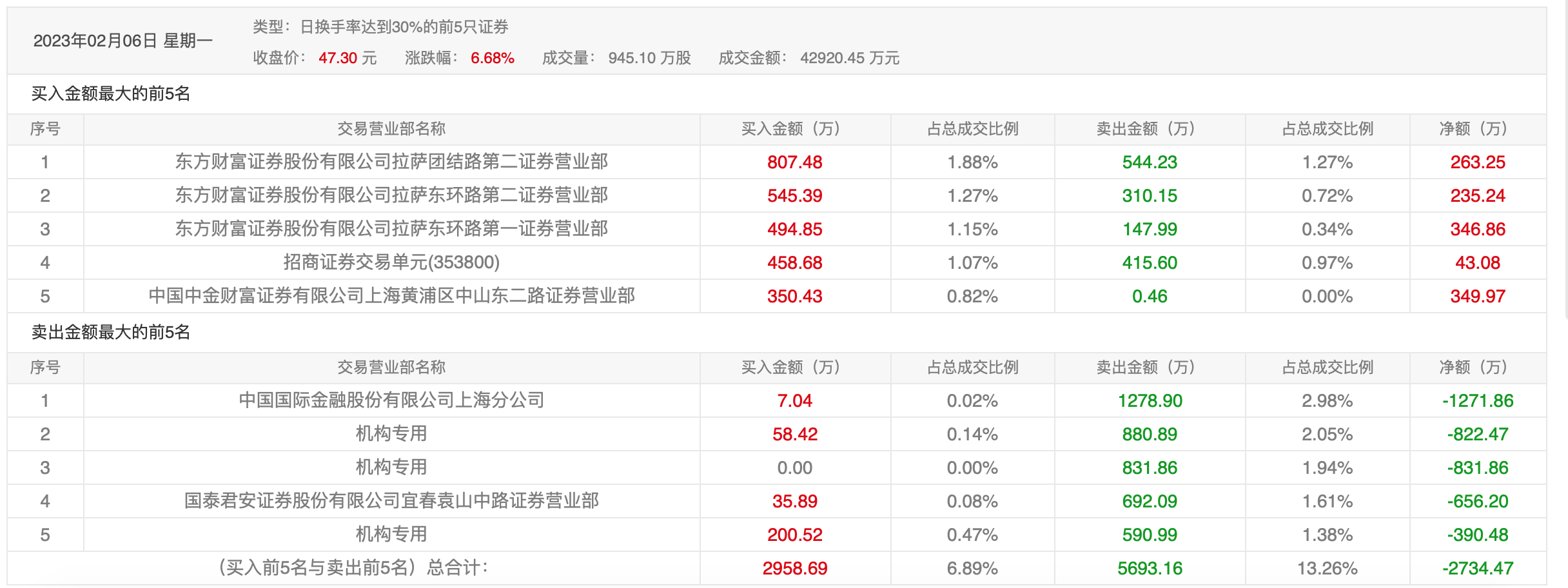Click the 卖出金额最大的前5名 section heading

[x=111, y=333]
